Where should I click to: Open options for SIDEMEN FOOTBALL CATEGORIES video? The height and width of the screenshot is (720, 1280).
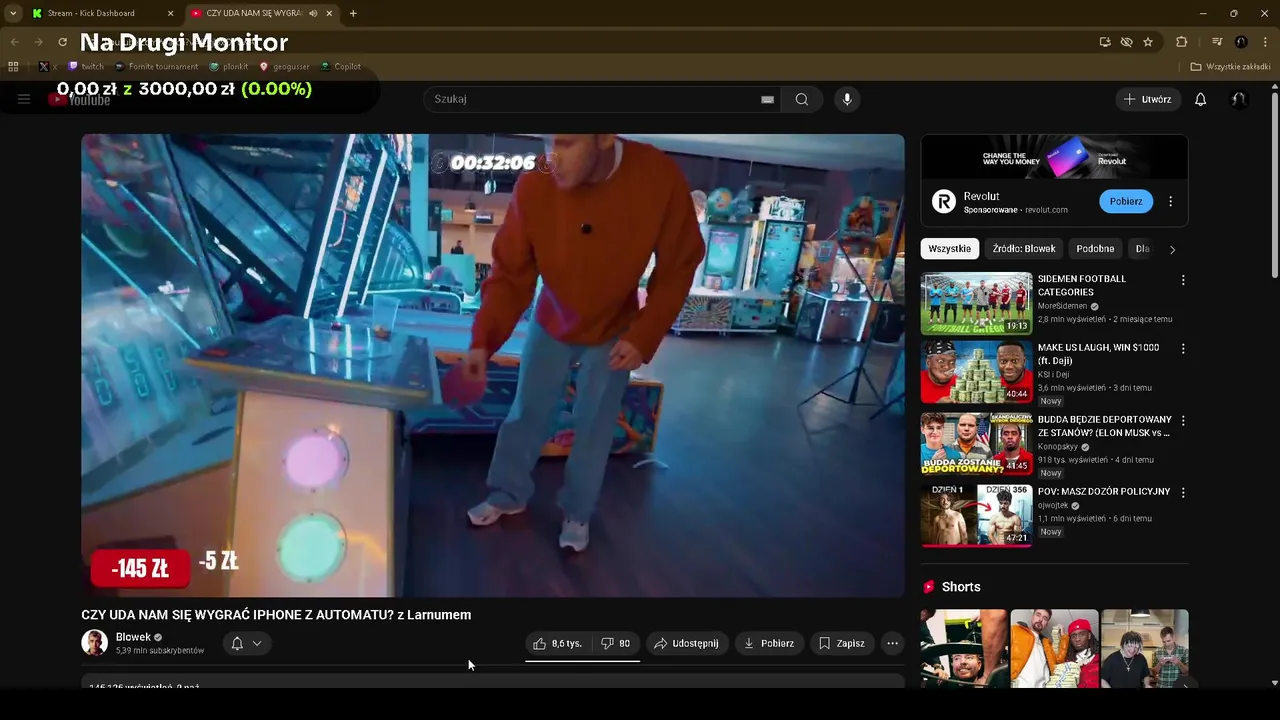coord(1183,281)
